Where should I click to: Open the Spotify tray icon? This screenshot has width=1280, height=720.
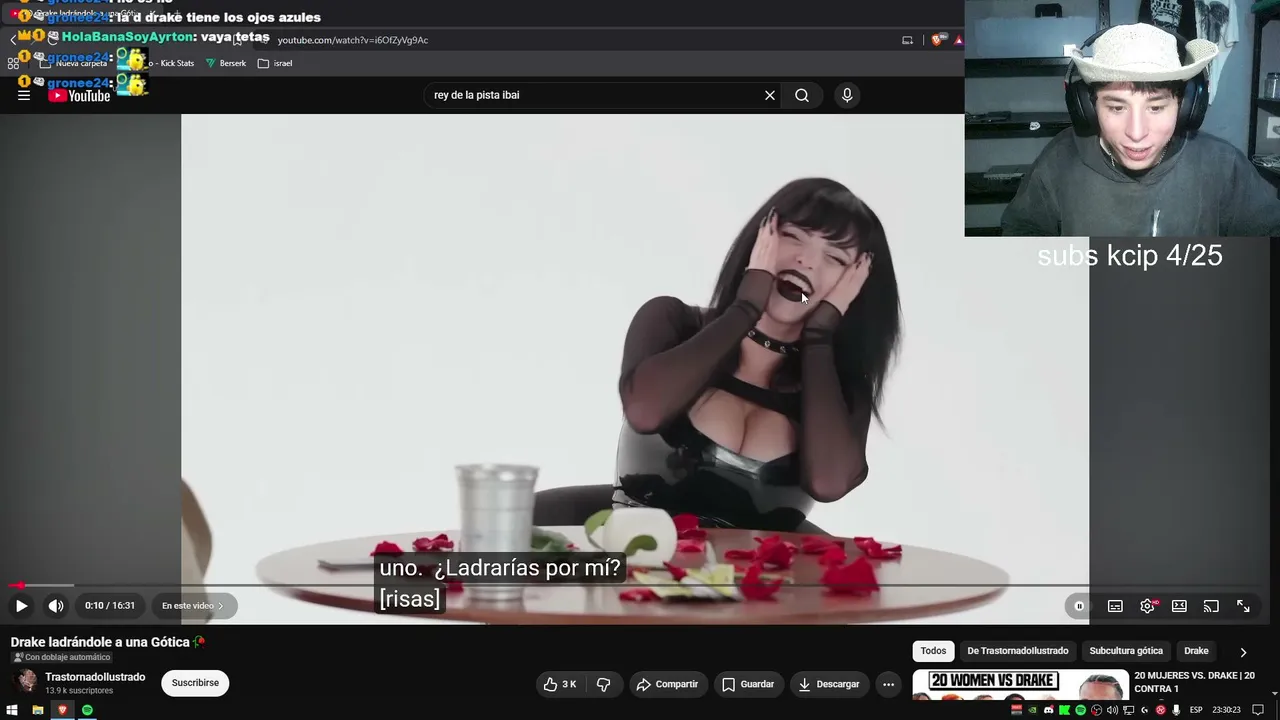pos(1080,710)
